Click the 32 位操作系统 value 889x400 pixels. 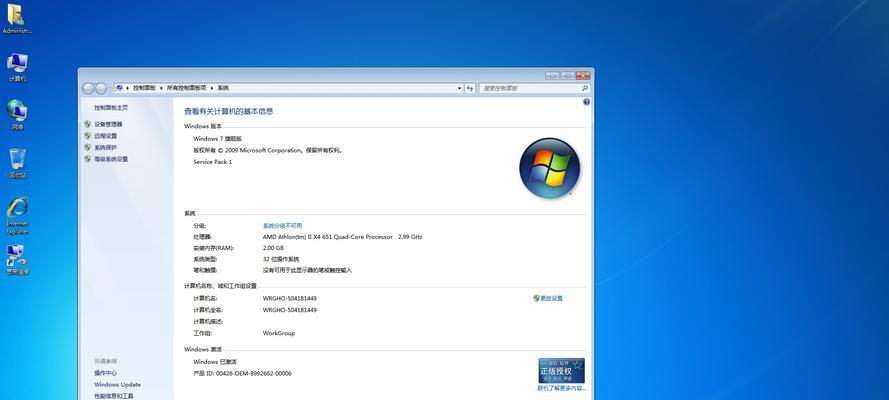(281, 259)
